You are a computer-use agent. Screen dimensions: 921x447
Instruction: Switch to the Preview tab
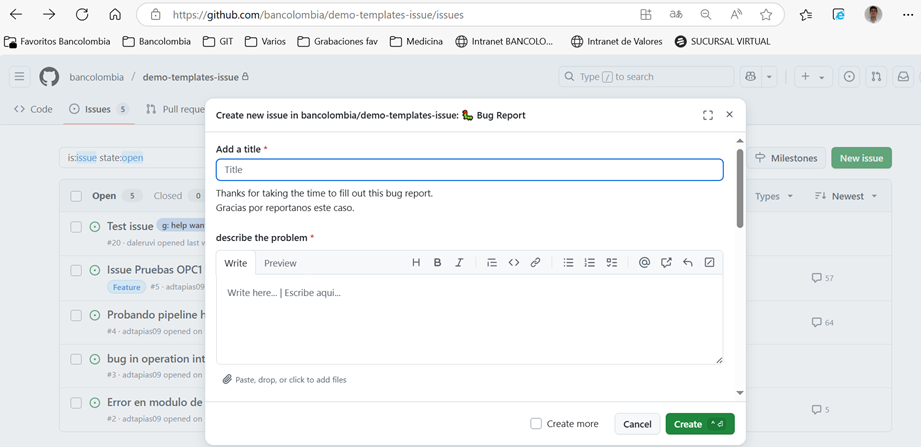coord(280,263)
